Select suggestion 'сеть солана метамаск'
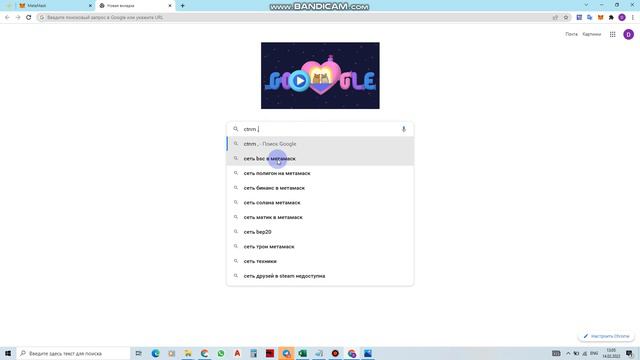640x360 pixels. (320, 202)
